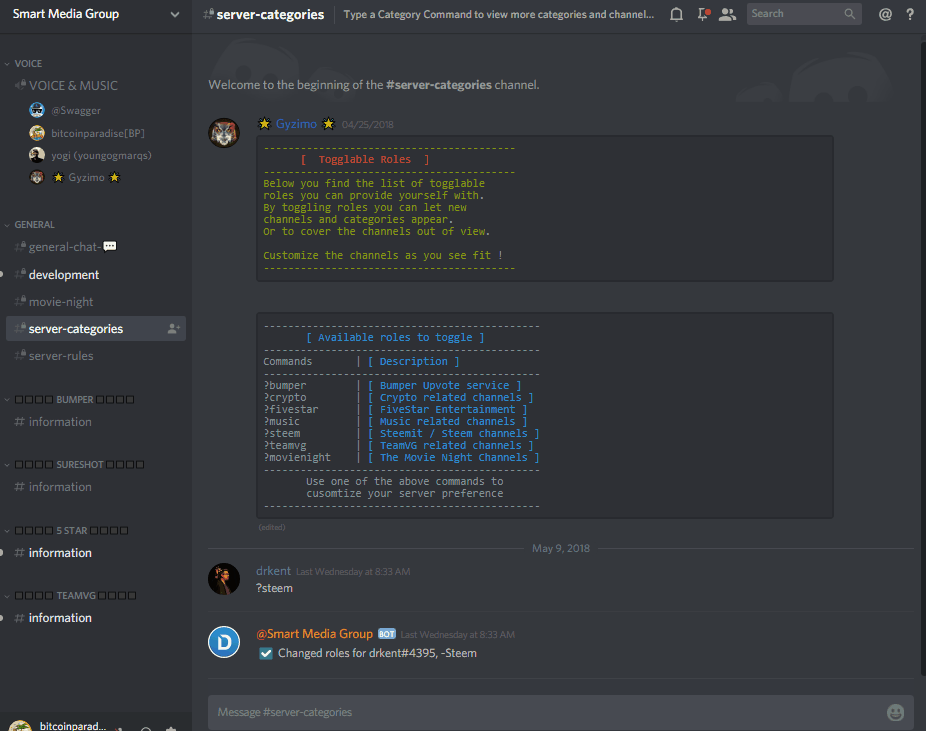926x731 pixels.
Task: Open recent mentions @ icon
Action: coord(885,14)
